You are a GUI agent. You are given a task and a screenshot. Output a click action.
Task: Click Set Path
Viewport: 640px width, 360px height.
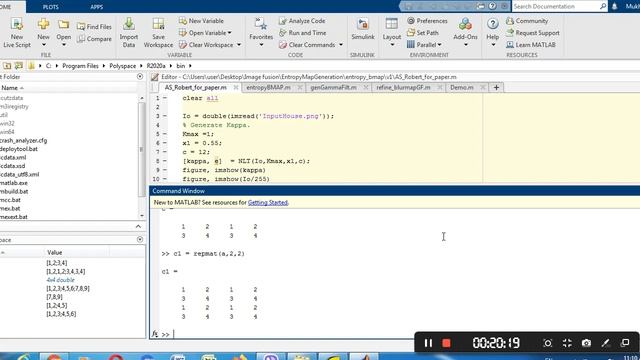[423, 33]
